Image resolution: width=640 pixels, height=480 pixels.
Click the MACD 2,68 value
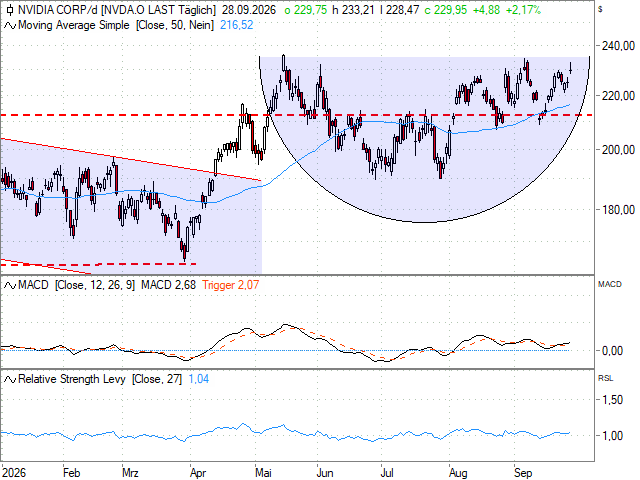pos(168,285)
